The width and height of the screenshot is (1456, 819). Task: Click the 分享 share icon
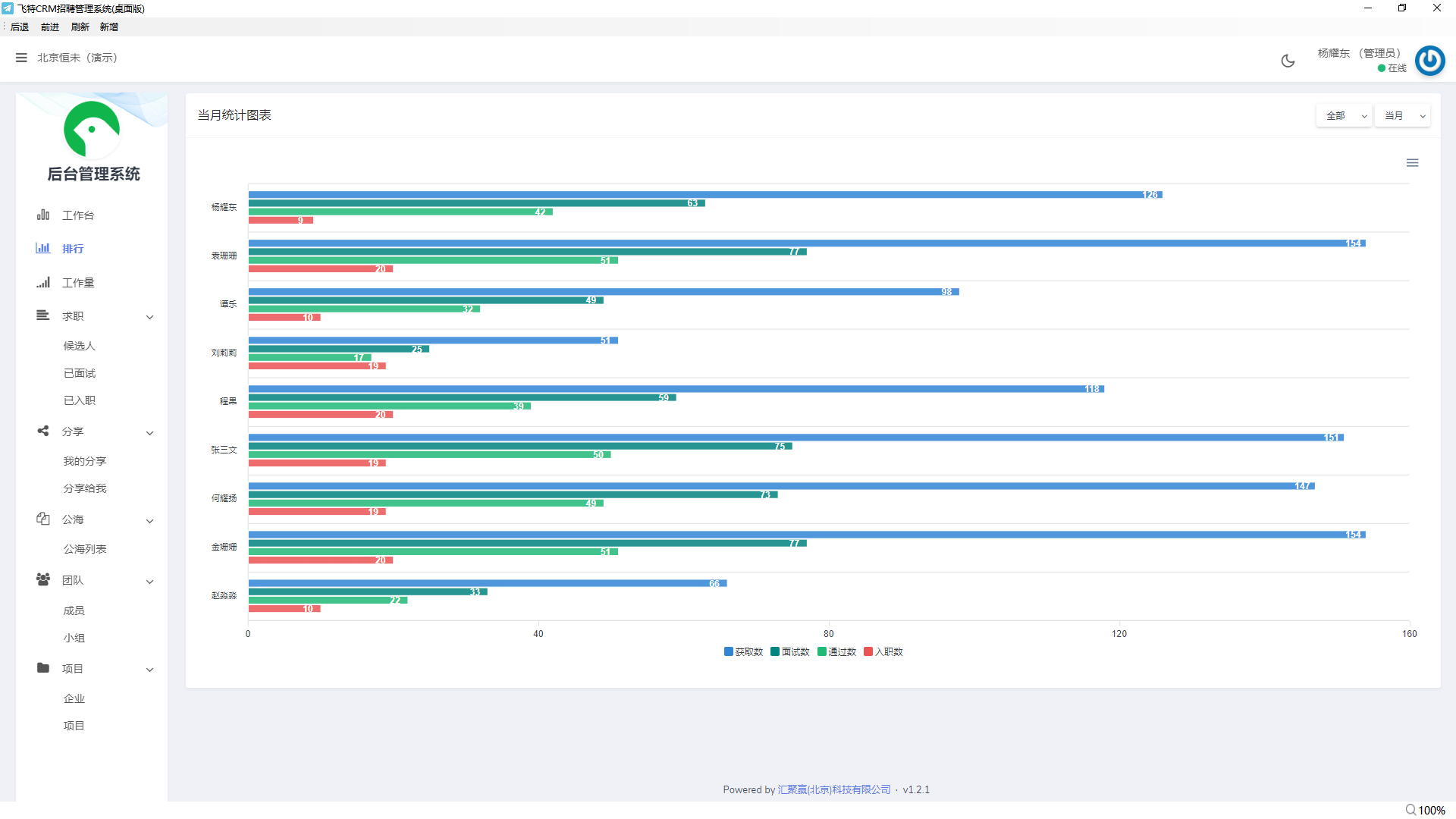pyautogui.click(x=43, y=431)
